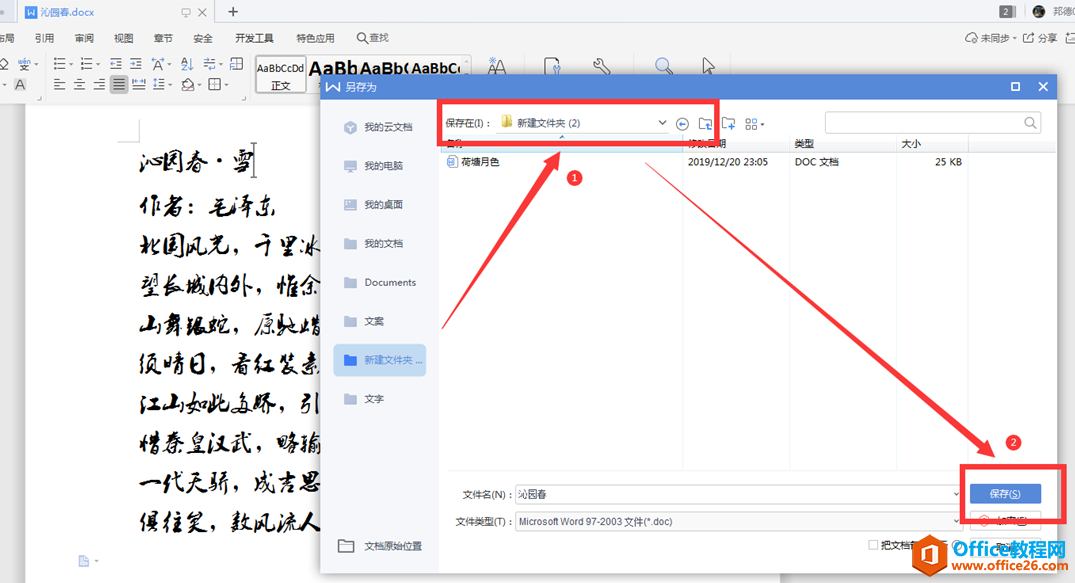Click decrease indent icon

pyautogui.click(x=116, y=64)
